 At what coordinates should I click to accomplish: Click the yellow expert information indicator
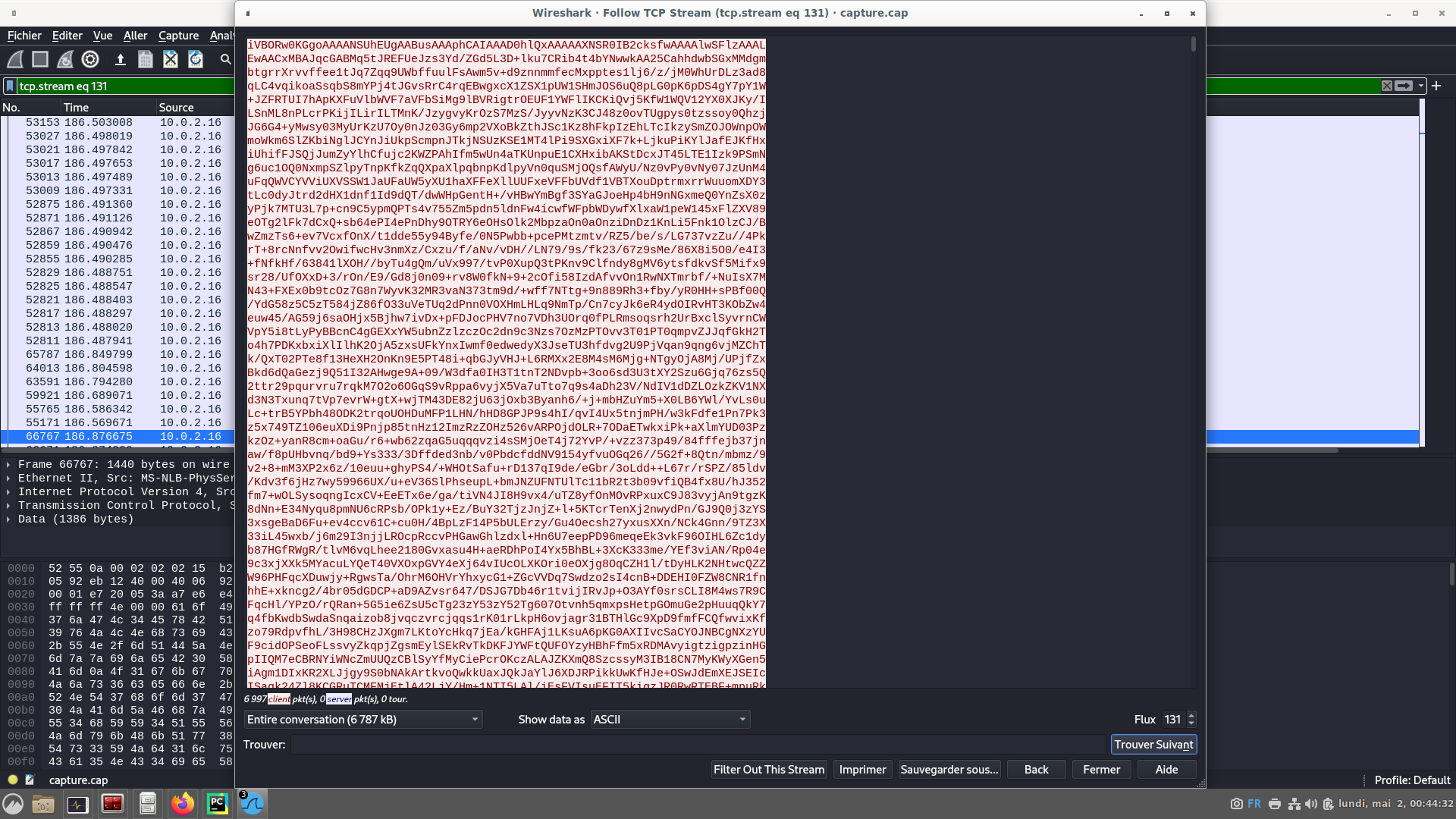tap(13, 780)
